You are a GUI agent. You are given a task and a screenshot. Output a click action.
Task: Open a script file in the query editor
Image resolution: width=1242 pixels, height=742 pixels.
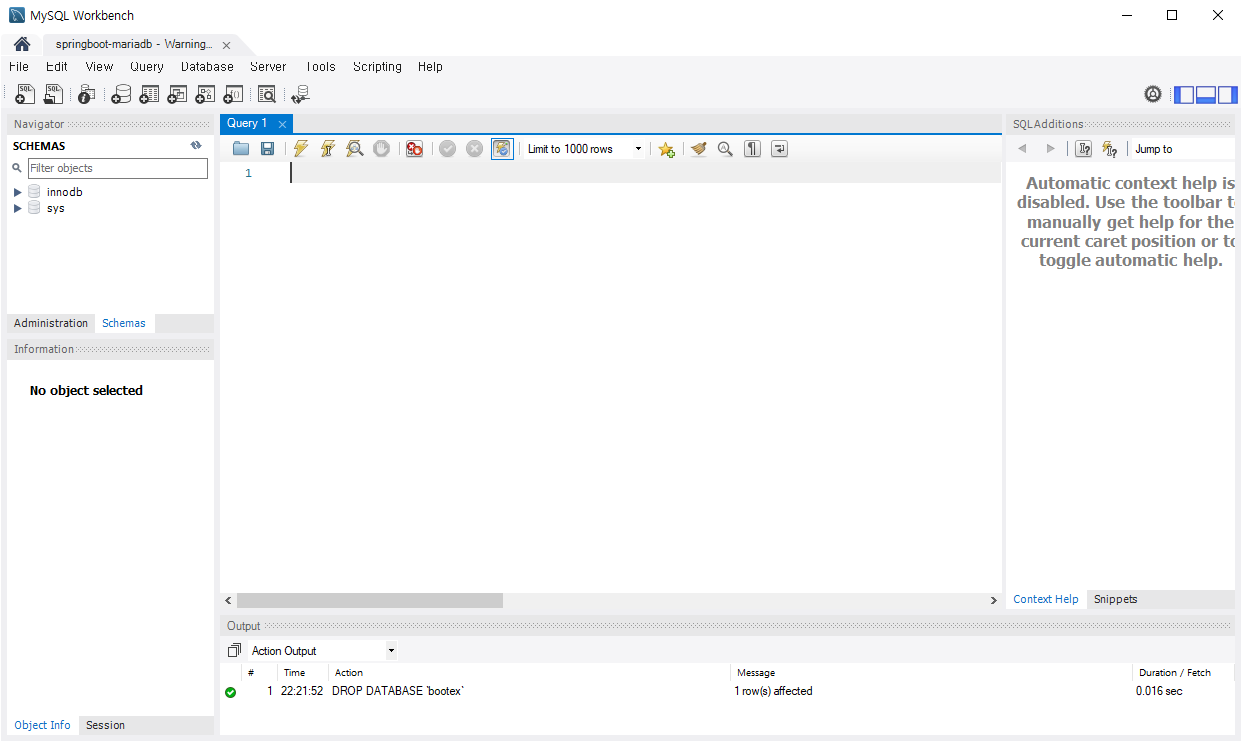point(241,149)
